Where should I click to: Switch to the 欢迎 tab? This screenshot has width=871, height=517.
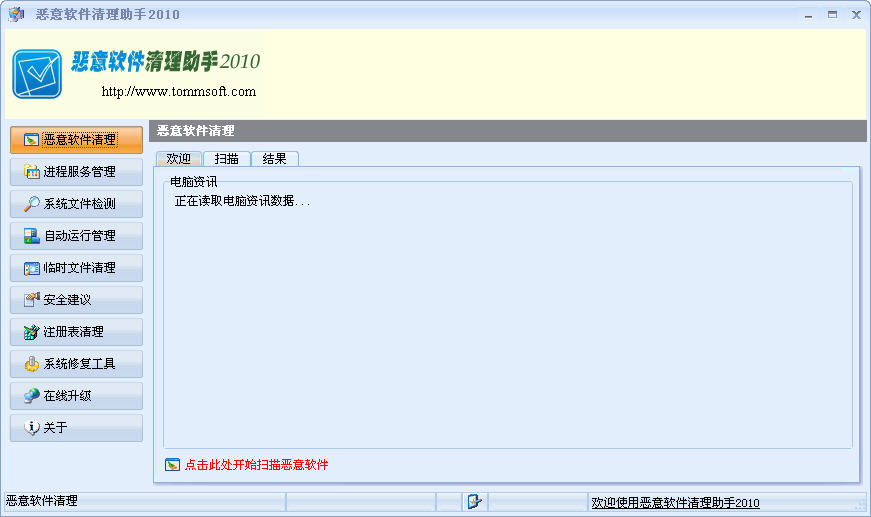click(x=179, y=159)
